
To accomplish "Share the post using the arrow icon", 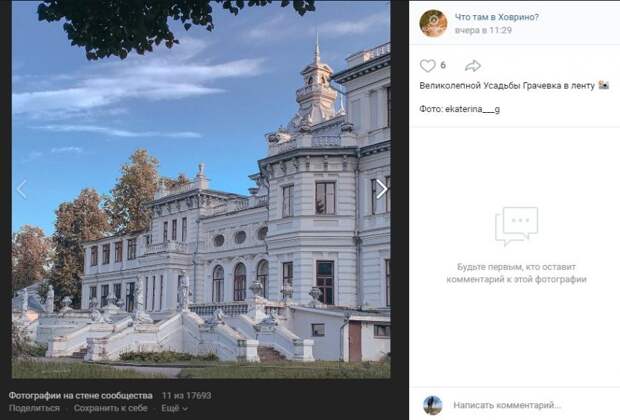I will (x=473, y=66).
